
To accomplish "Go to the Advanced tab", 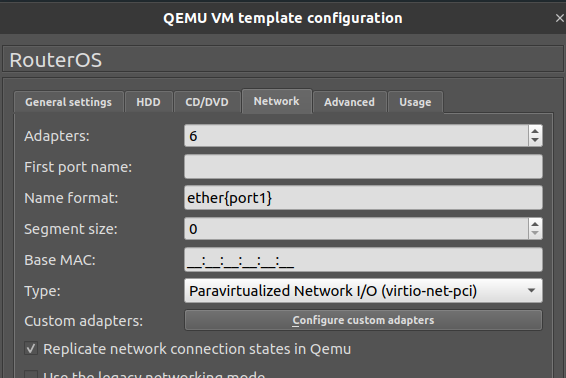I will [349, 102].
